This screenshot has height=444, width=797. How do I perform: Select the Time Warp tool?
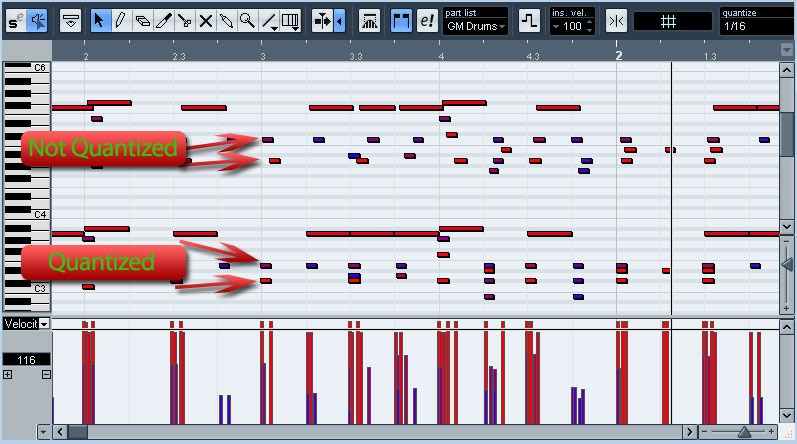(x=290, y=21)
